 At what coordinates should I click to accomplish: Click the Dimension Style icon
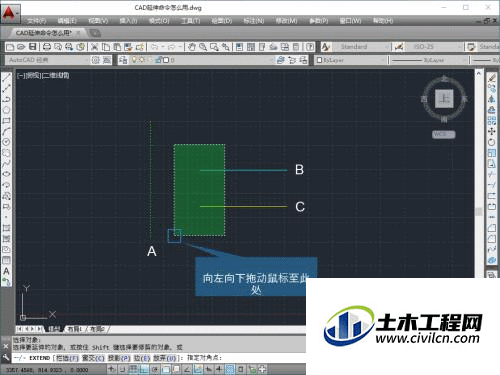coord(399,47)
